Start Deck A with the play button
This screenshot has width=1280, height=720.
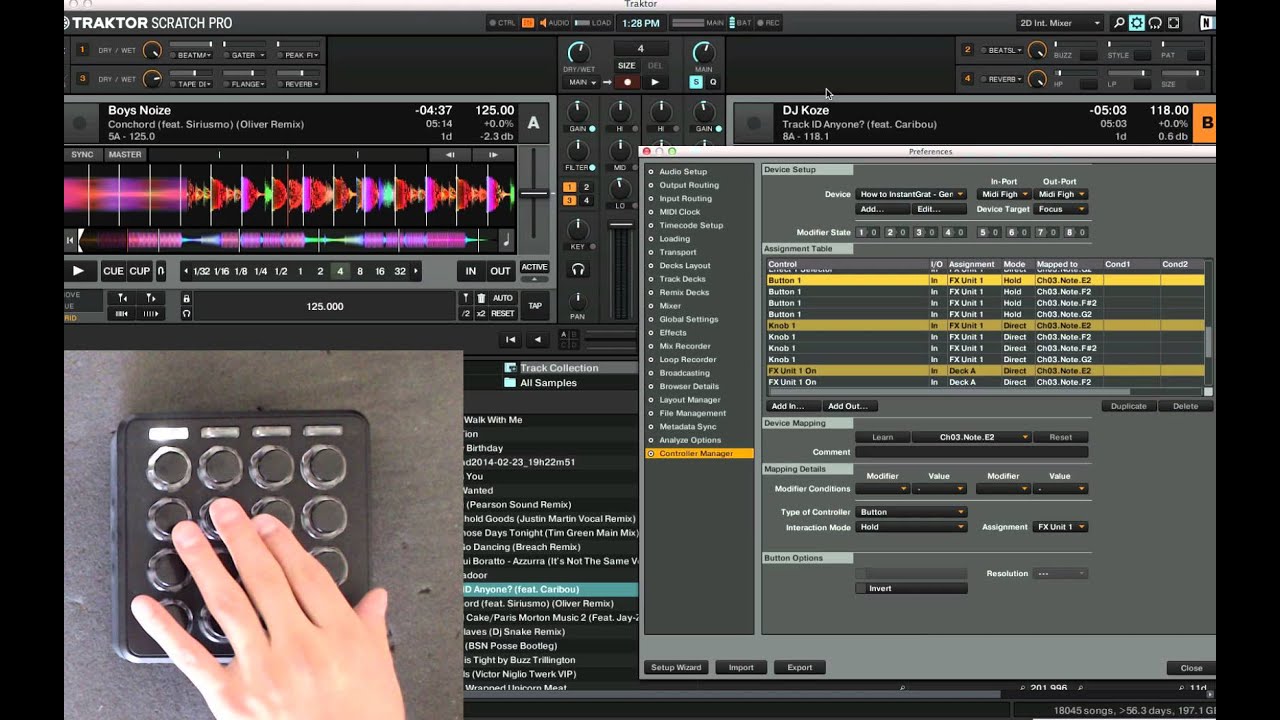point(78,271)
